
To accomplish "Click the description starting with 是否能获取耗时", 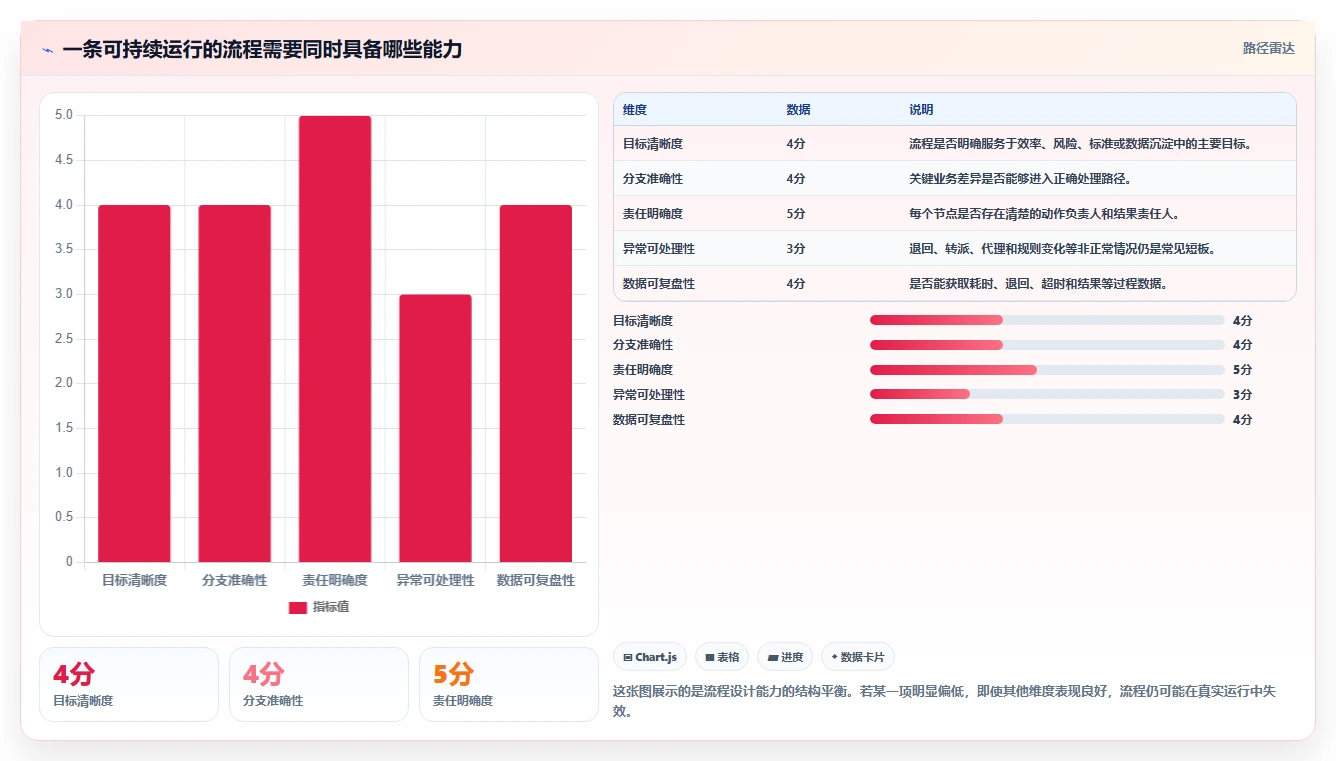I will click(1039, 284).
